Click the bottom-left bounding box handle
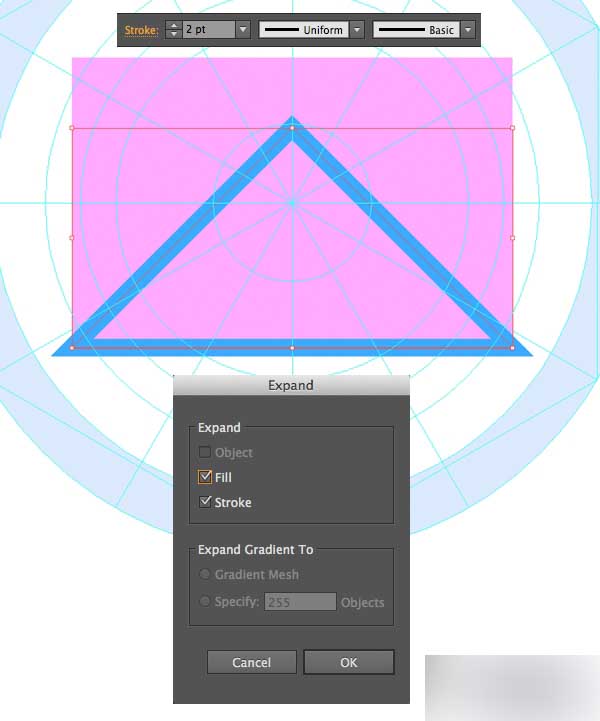Viewport: 600px width, 721px height. (72, 348)
